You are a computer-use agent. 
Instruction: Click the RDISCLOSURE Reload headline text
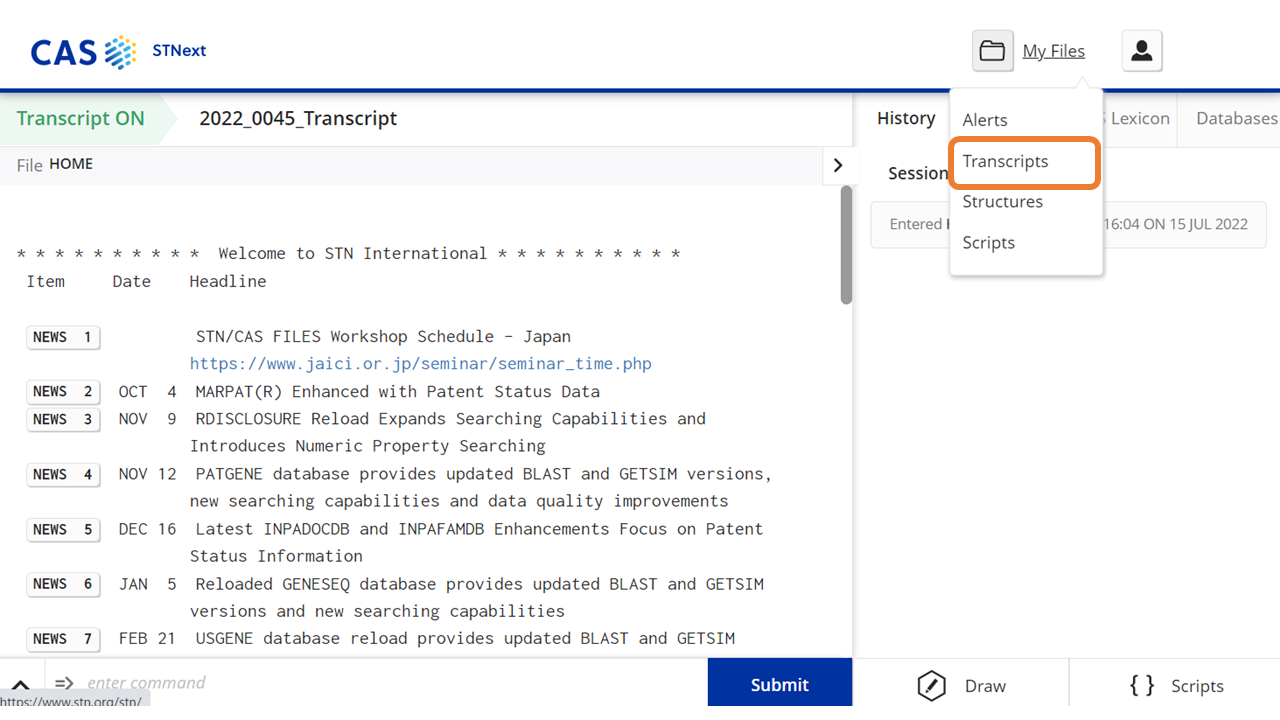tap(448, 432)
